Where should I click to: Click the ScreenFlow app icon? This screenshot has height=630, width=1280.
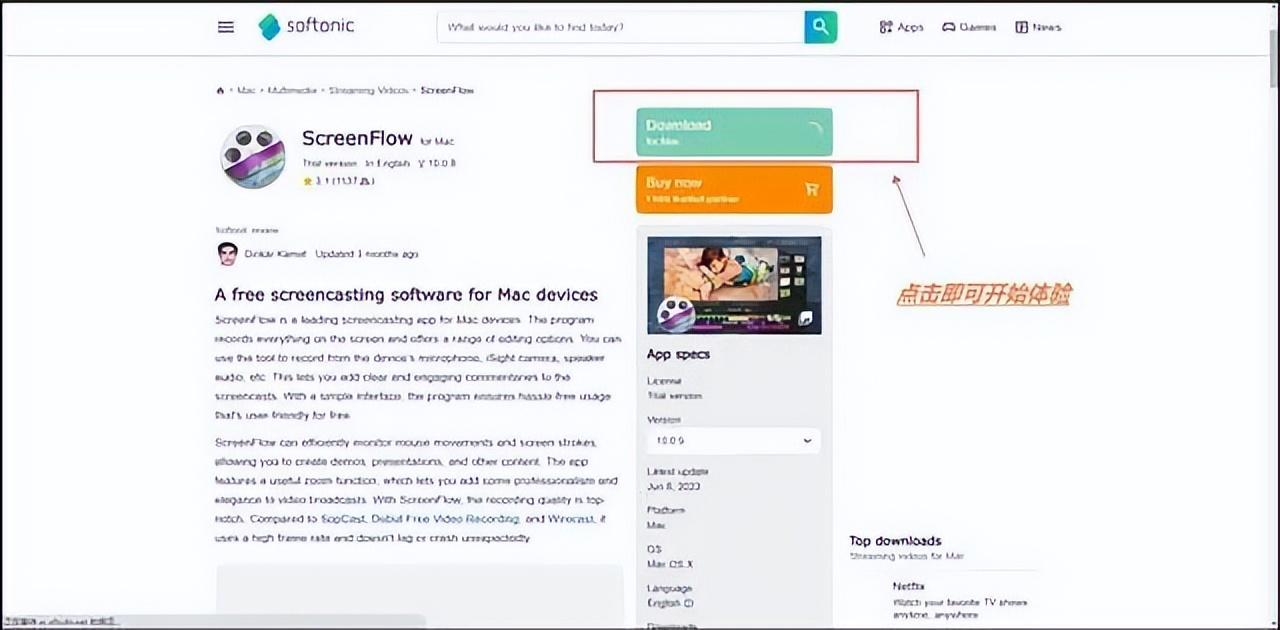pos(253,157)
